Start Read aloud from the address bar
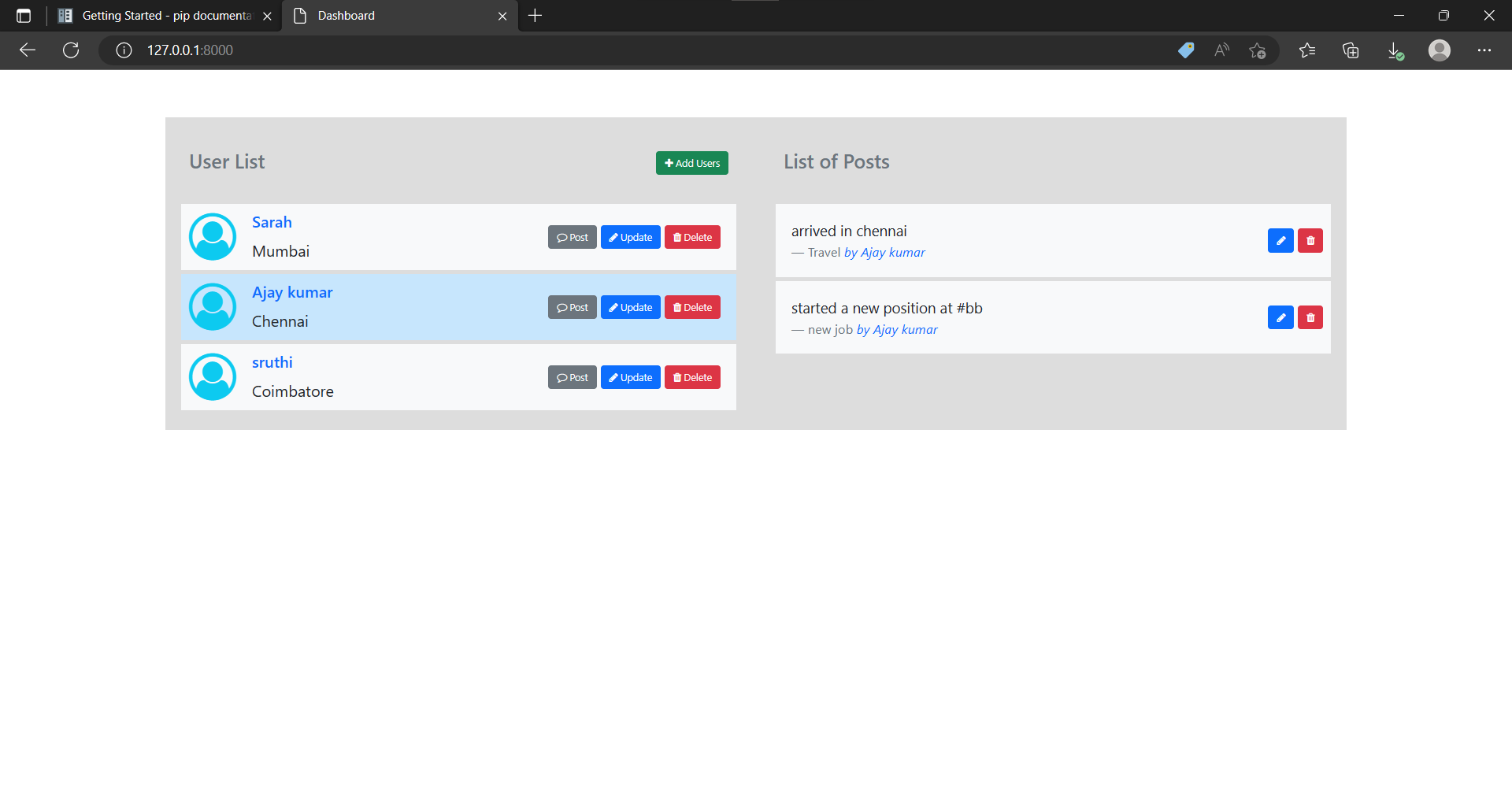The height and width of the screenshot is (811, 1512). coord(1221,50)
